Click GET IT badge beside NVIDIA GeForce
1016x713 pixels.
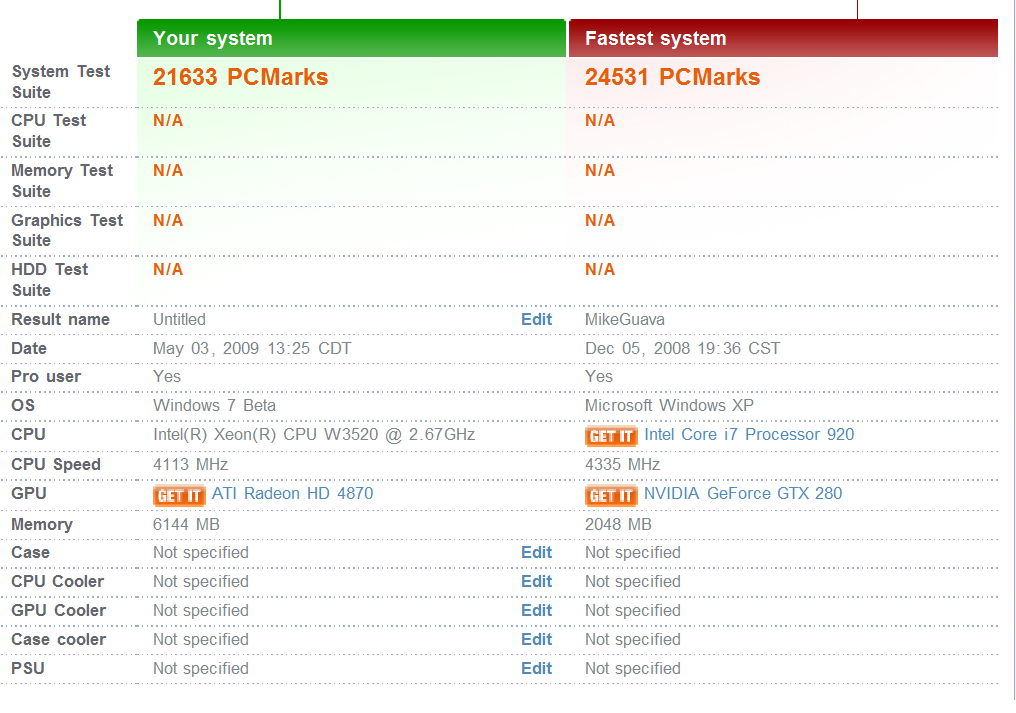click(611, 496)
